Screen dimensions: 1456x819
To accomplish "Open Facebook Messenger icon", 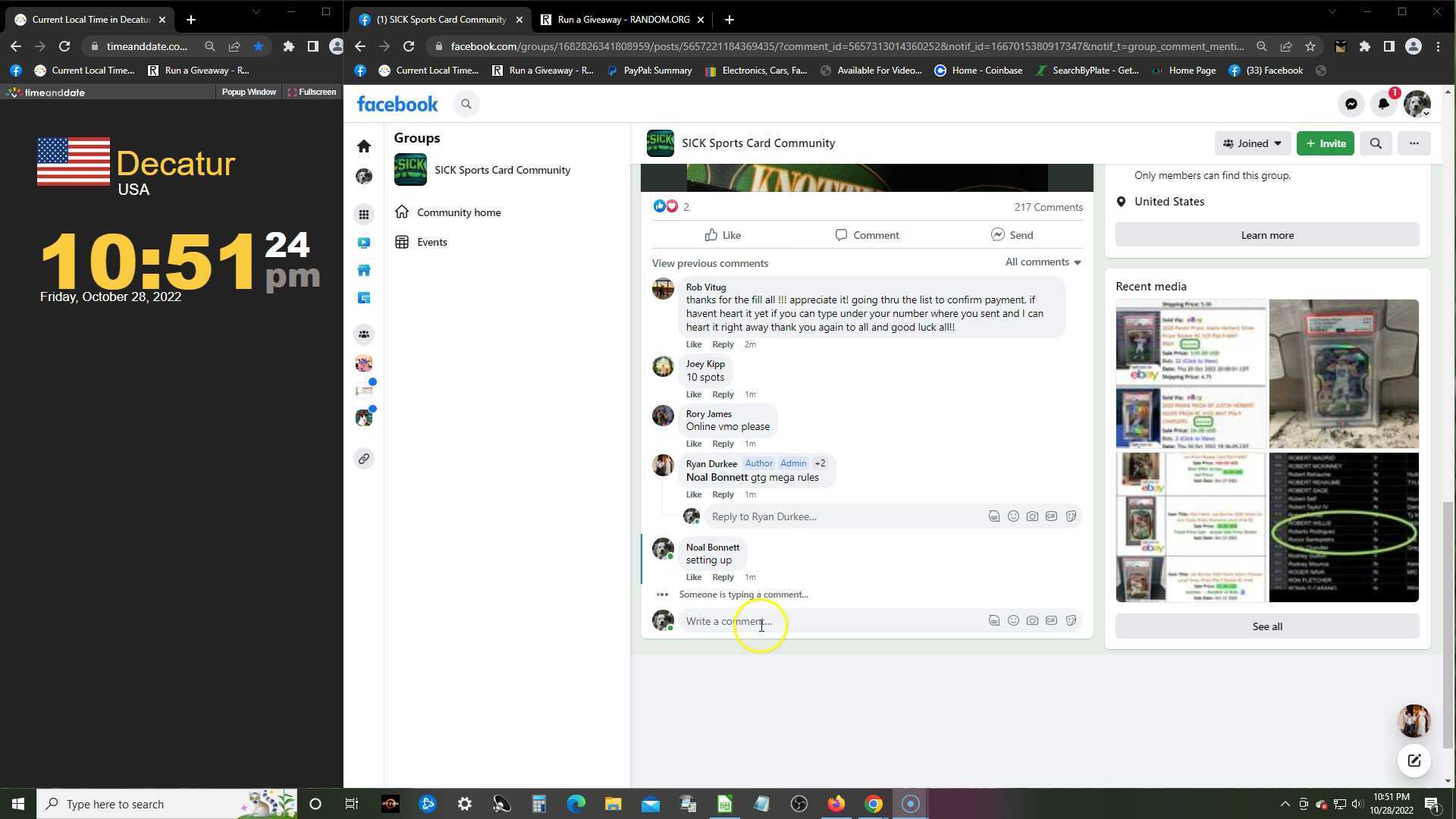I will 1351,104.
